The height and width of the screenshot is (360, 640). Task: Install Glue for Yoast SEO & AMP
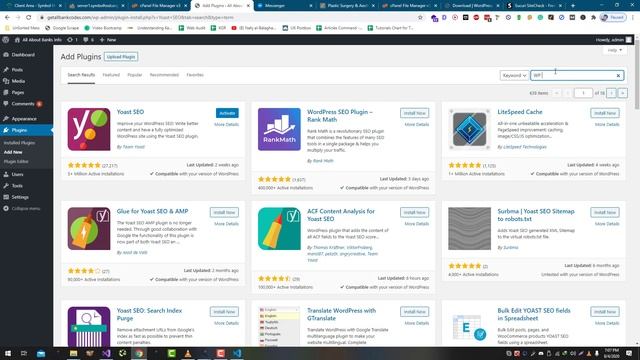click(x=224, y=212)
